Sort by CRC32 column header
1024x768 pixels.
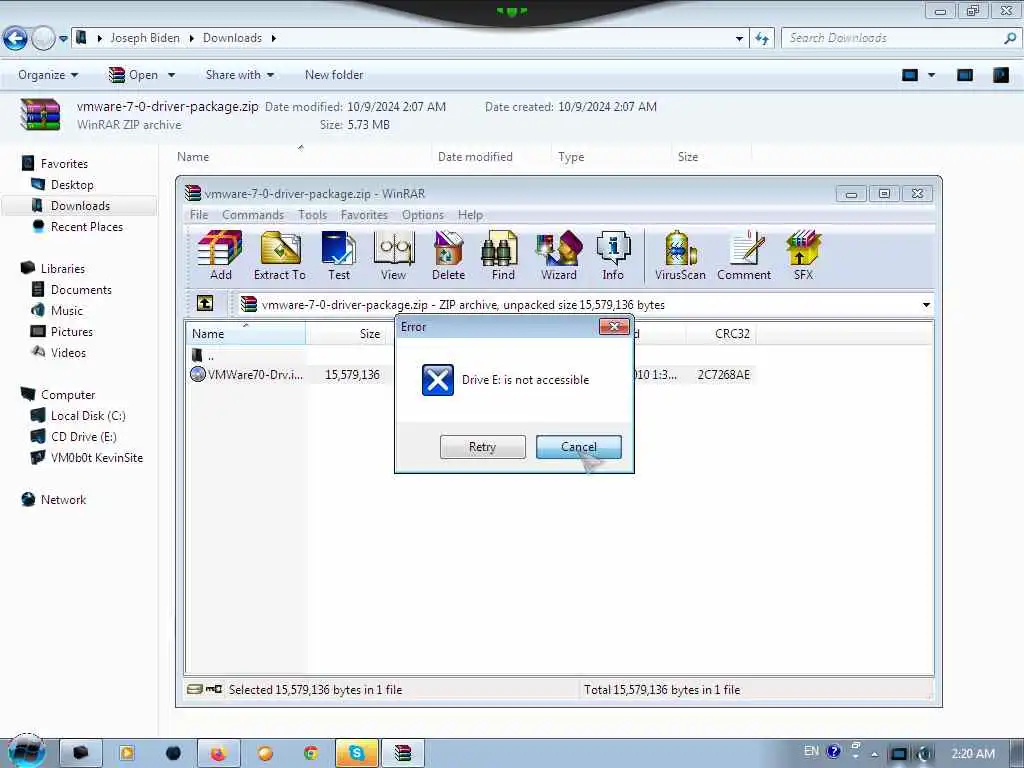721,334
